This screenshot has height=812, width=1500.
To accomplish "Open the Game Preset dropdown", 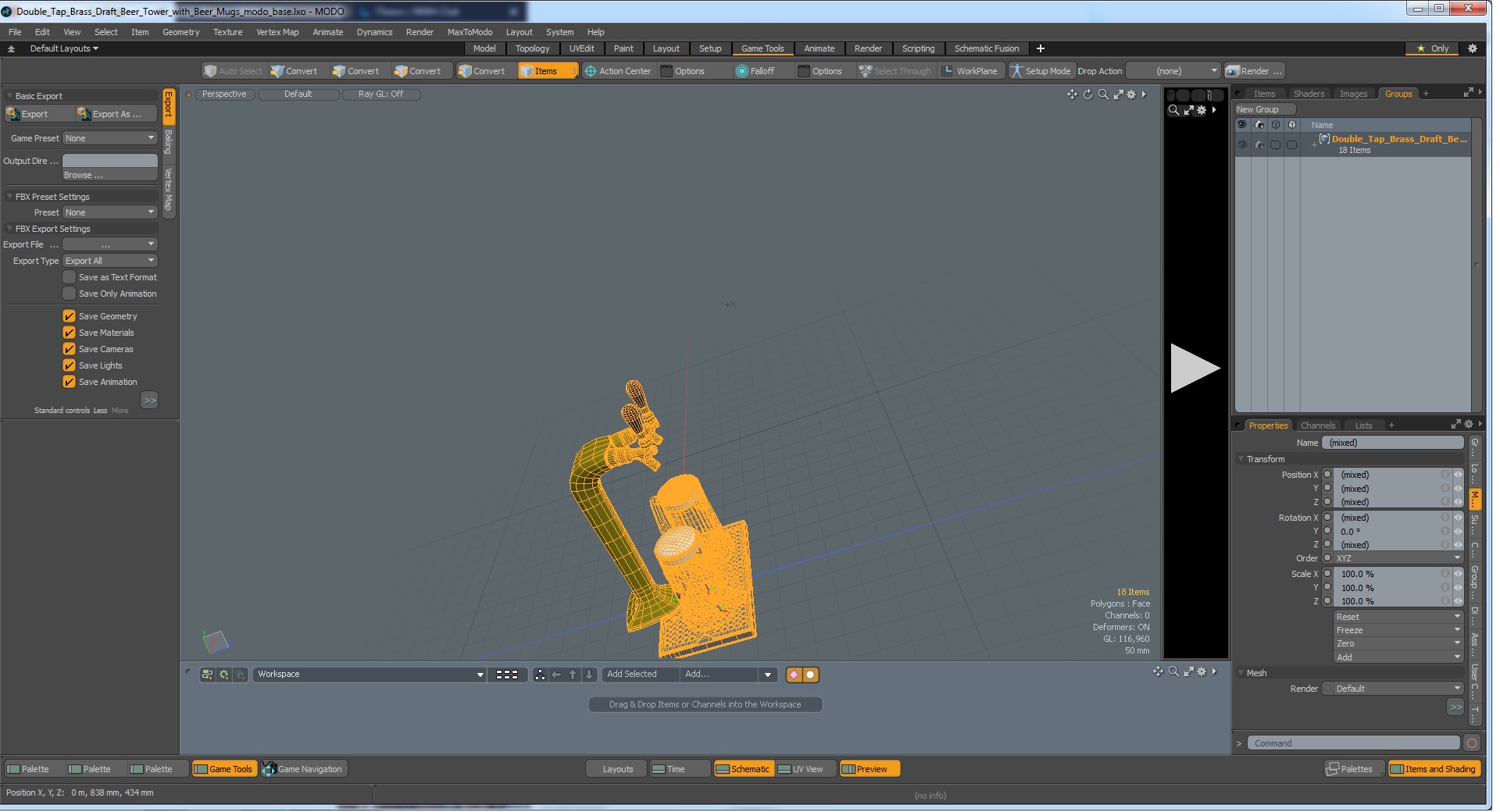I will (x=110, y=138).
